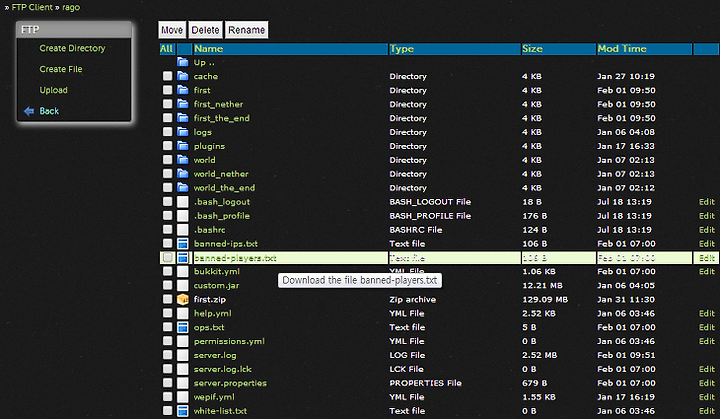The image size is (720, 419).
Task: Tick the checkbox for custom.jar
Action: (x=168, y=285)
